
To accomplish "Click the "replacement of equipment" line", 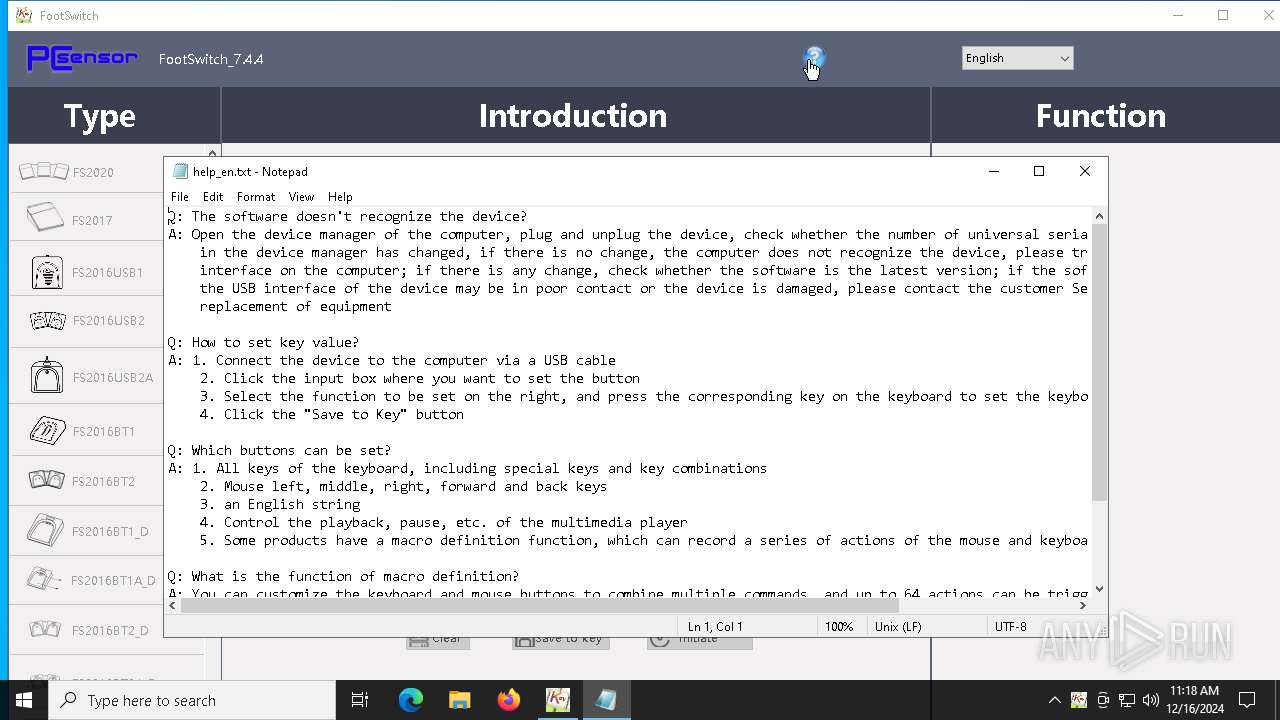I will pos(295,306).
